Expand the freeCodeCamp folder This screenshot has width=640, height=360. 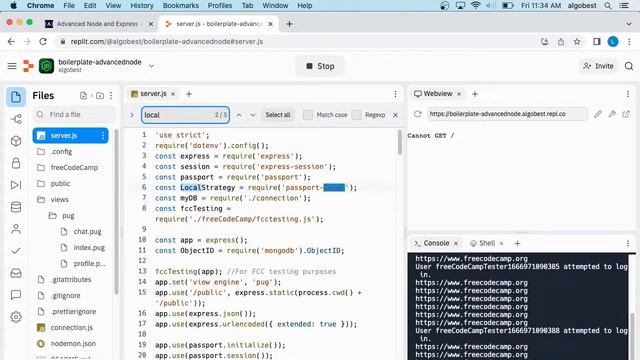(74, 168)
